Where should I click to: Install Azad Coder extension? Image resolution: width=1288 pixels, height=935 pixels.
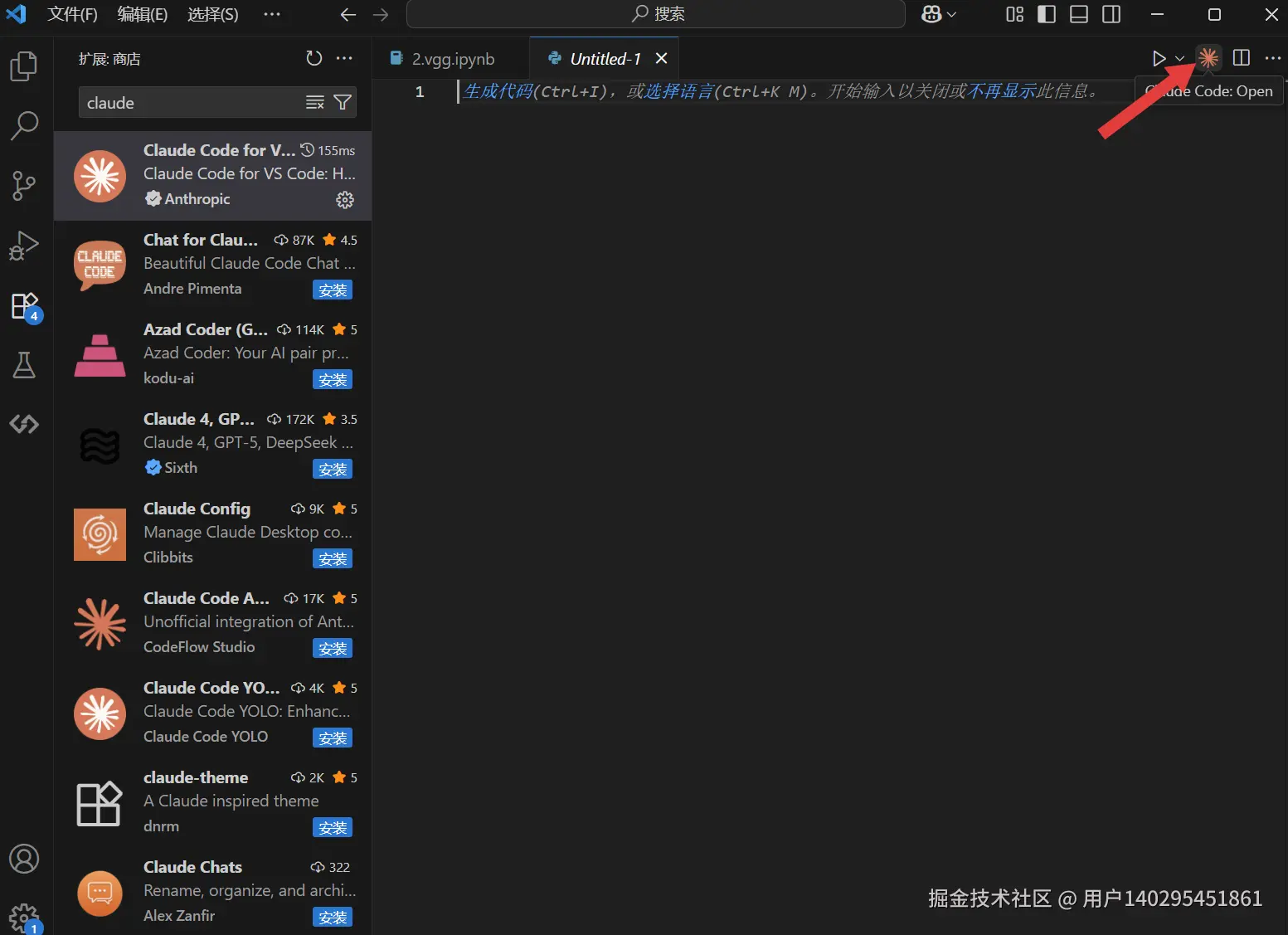tap(333, 379)
